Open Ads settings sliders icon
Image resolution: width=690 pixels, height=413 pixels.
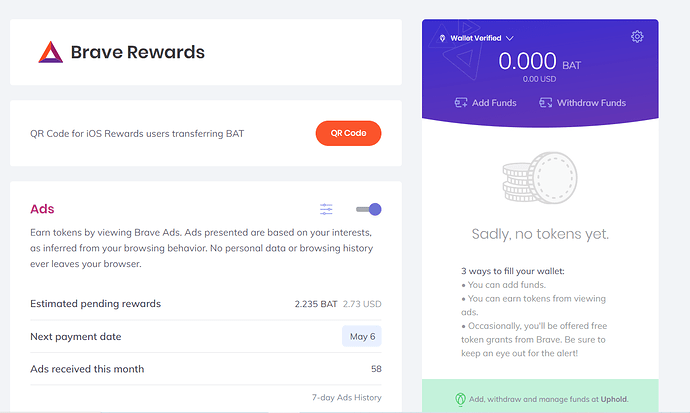(x=326, y=209)
